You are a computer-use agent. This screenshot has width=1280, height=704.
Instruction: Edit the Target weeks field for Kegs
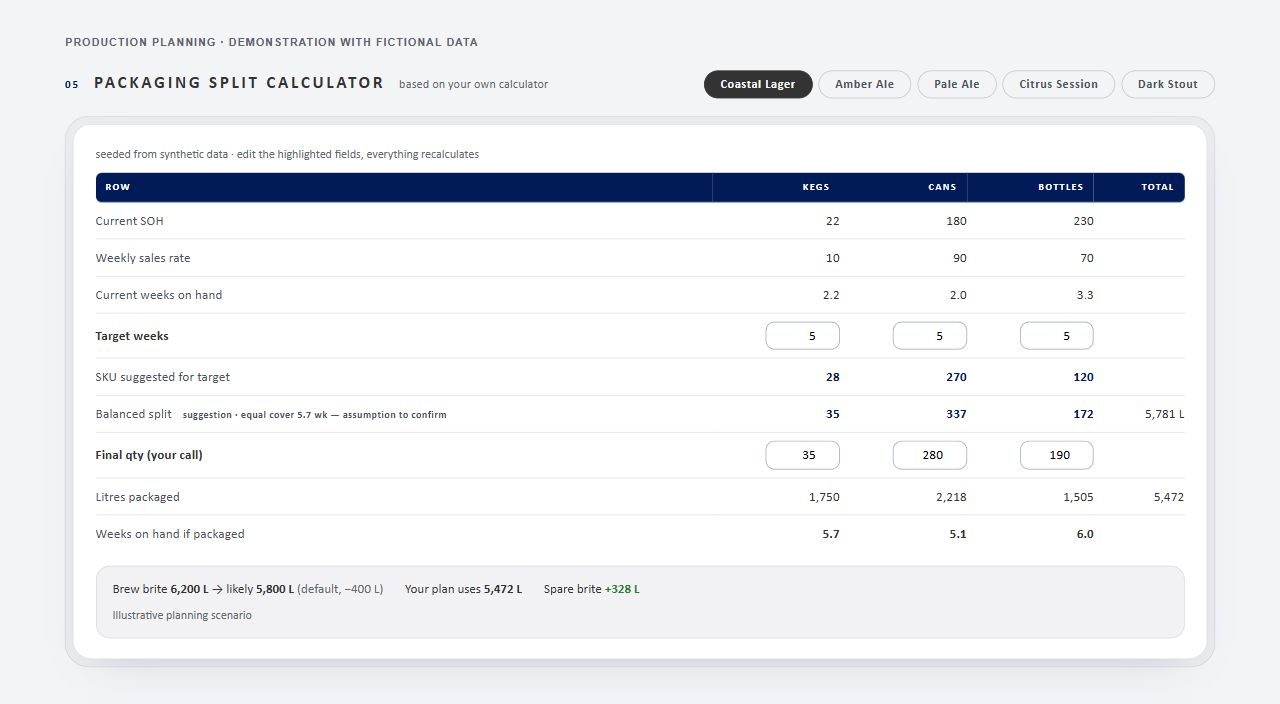pyautogui.click(x=803, y=336)
